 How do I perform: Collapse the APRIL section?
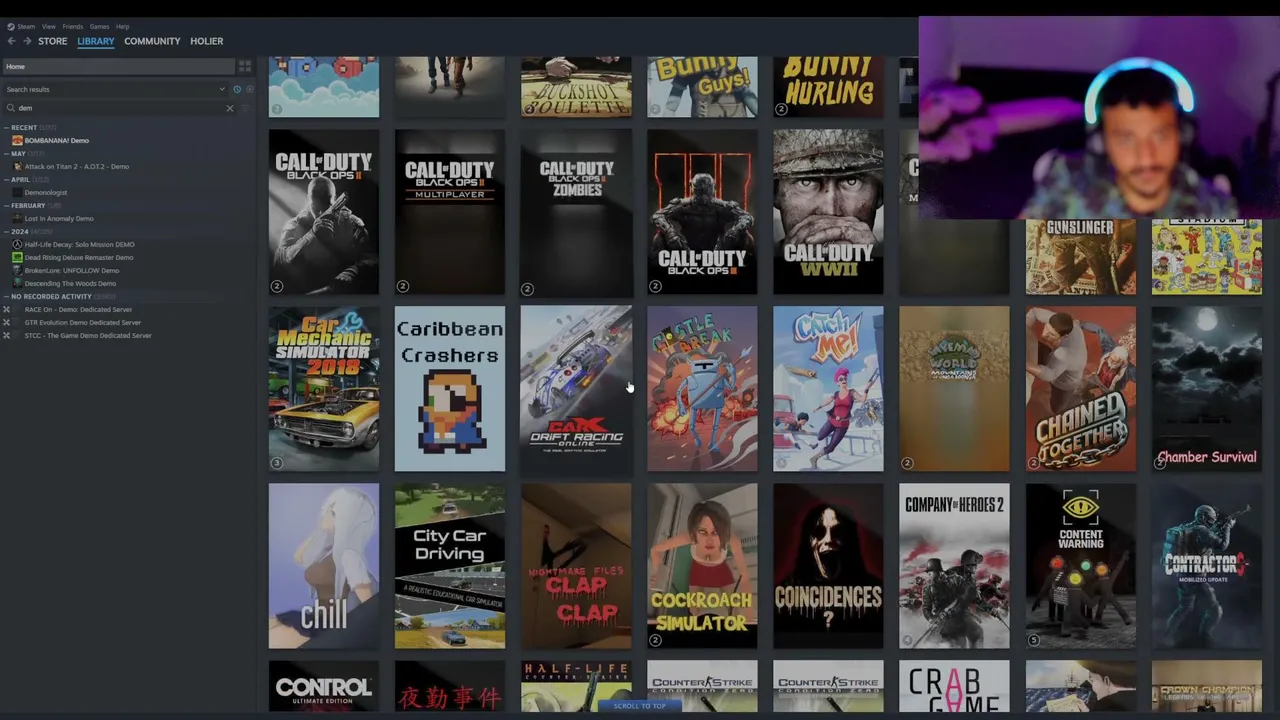(x=6, y=180)
